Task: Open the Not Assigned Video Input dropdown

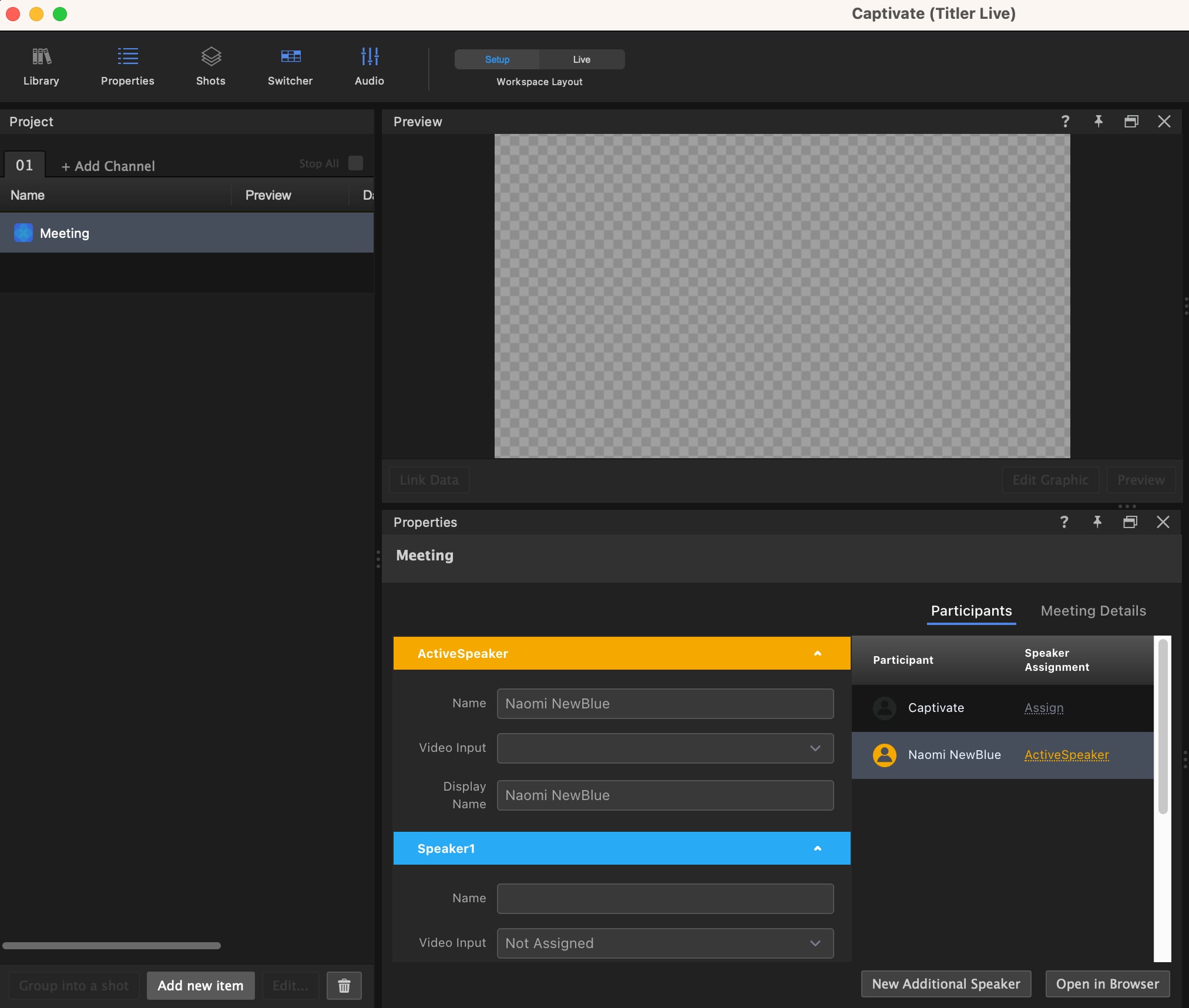Action: coord(665,943)
